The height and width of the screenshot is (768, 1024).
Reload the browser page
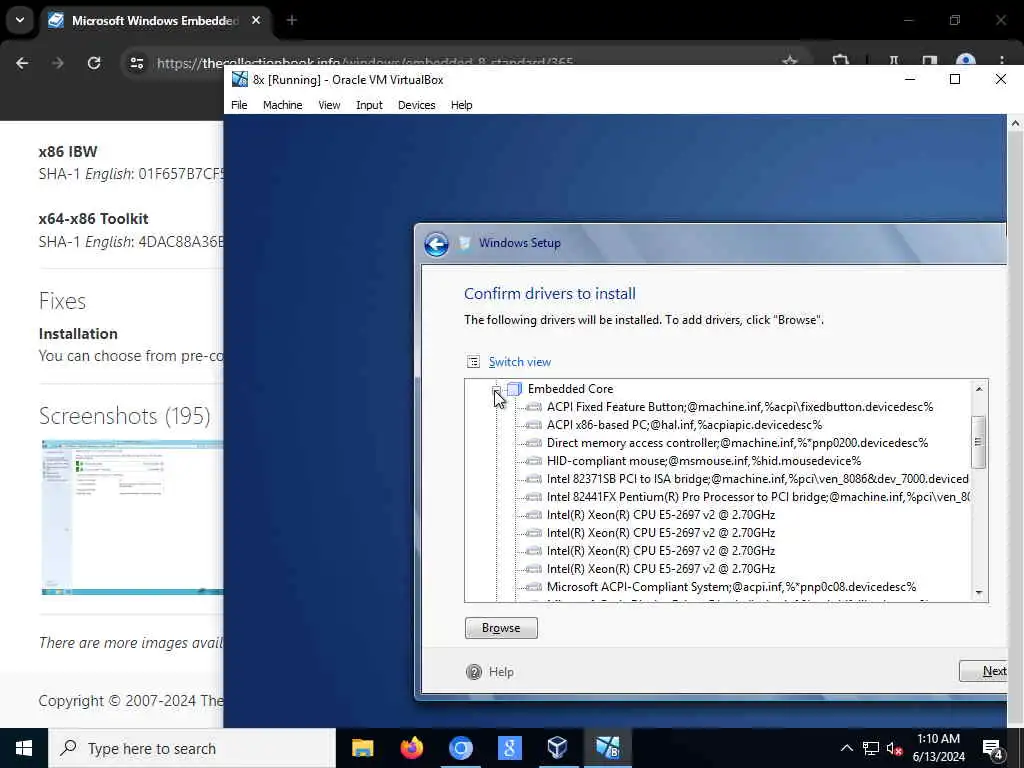(x=94, y=63)
